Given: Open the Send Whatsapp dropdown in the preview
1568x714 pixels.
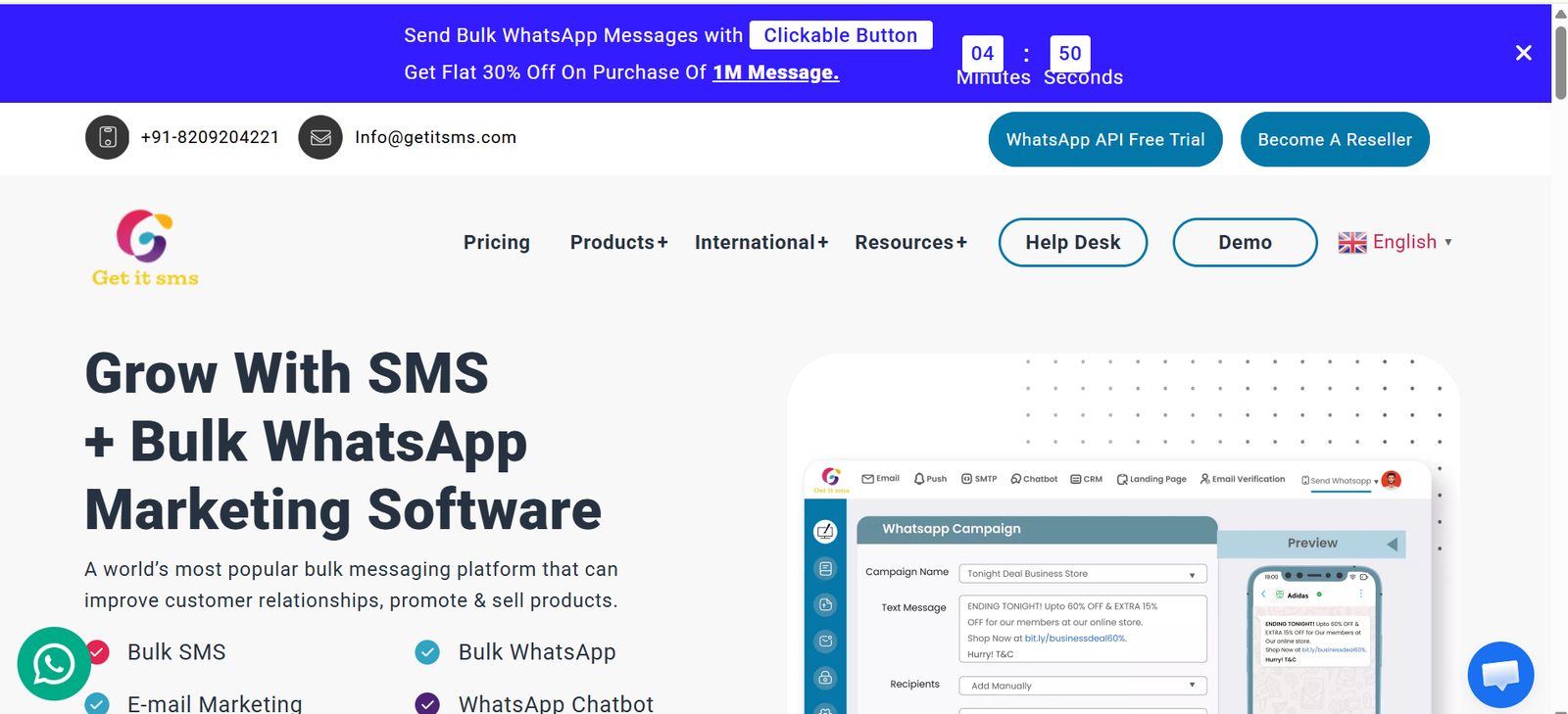Looking at the screenshot, I should pyautogui.click(x=1340, y=480).
